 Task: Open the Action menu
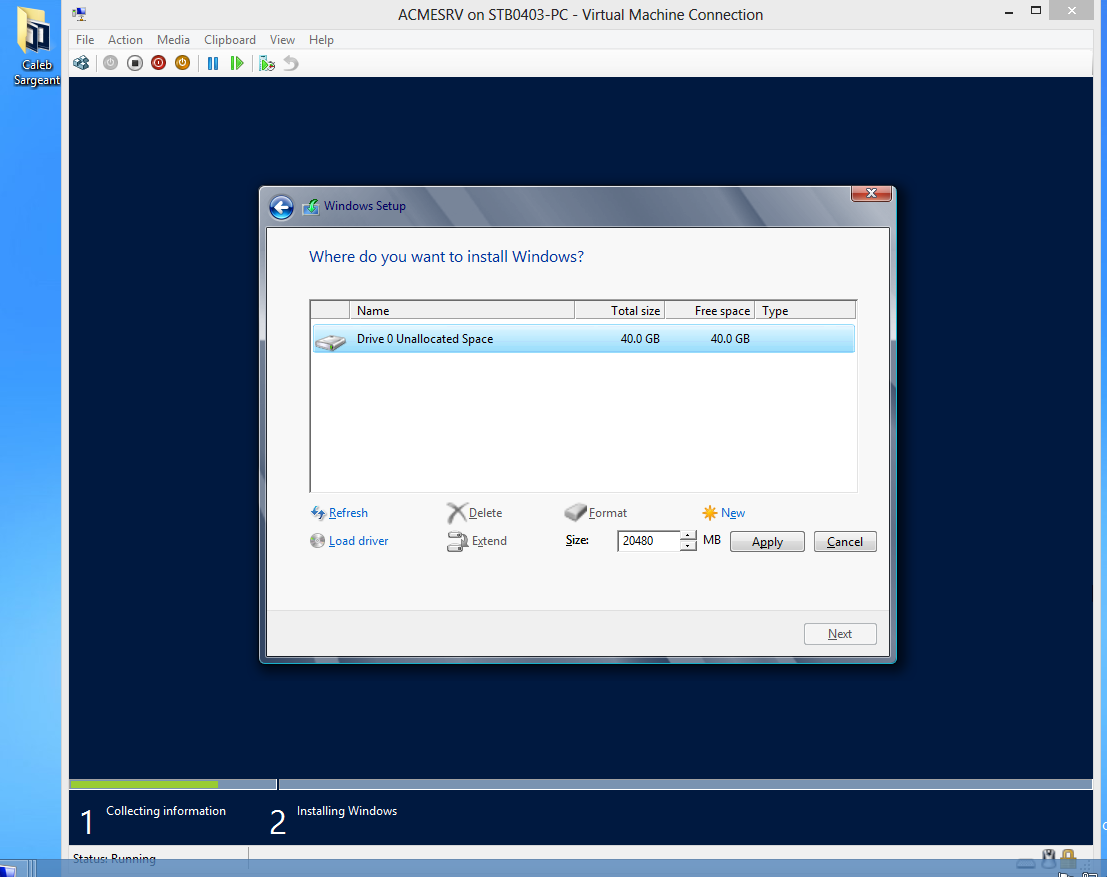125,40
